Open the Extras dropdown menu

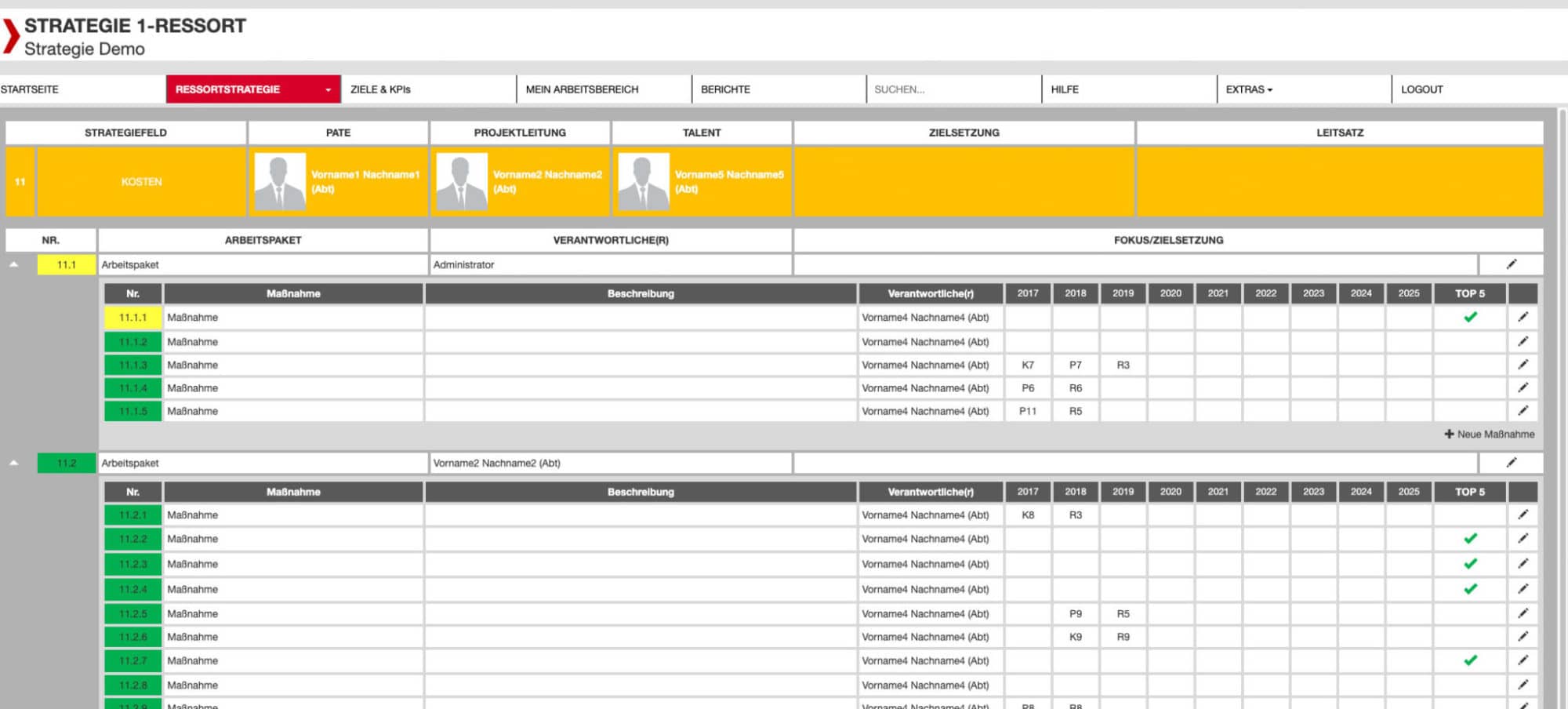1249,89
